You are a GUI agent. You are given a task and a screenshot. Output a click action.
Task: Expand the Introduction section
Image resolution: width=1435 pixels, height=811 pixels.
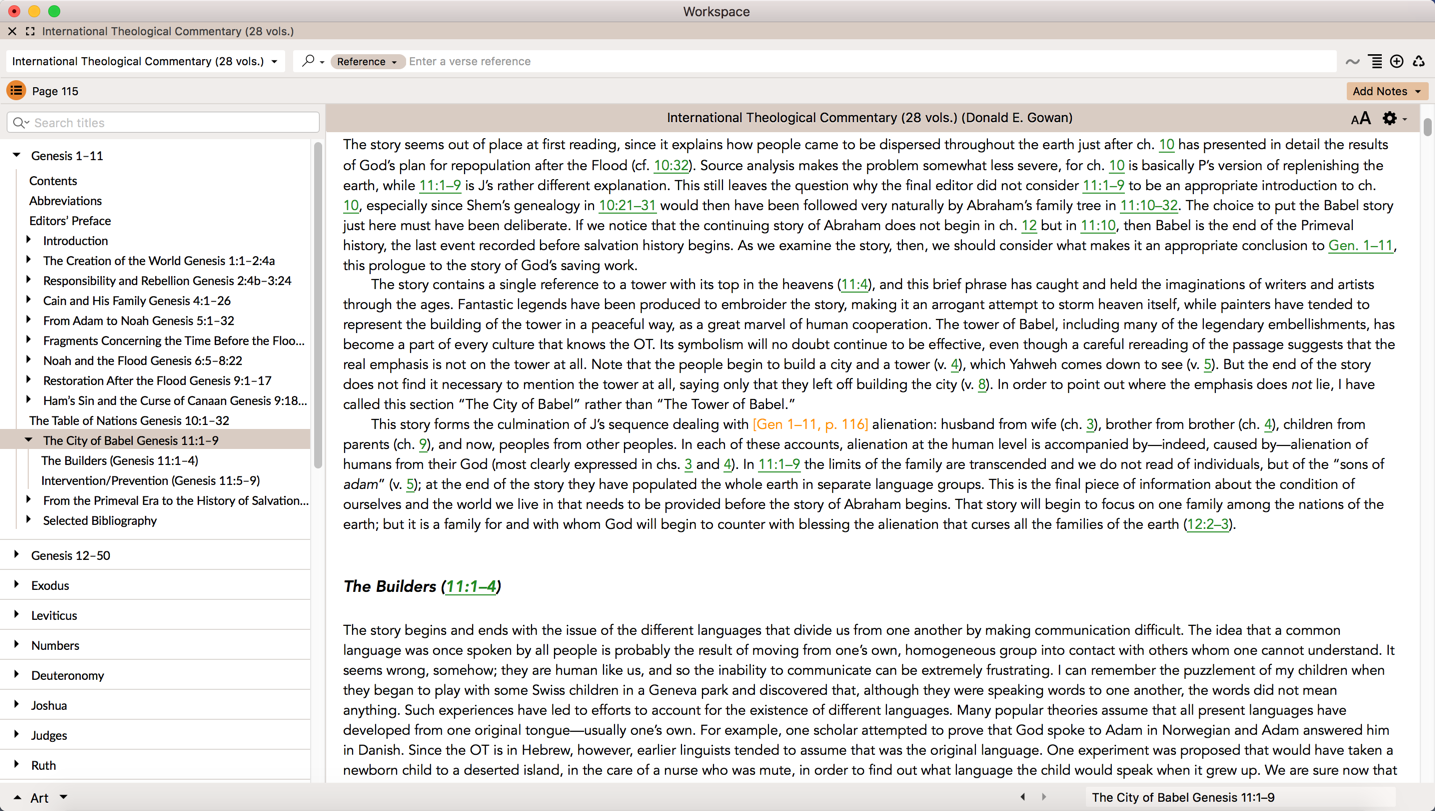[29, 241]
